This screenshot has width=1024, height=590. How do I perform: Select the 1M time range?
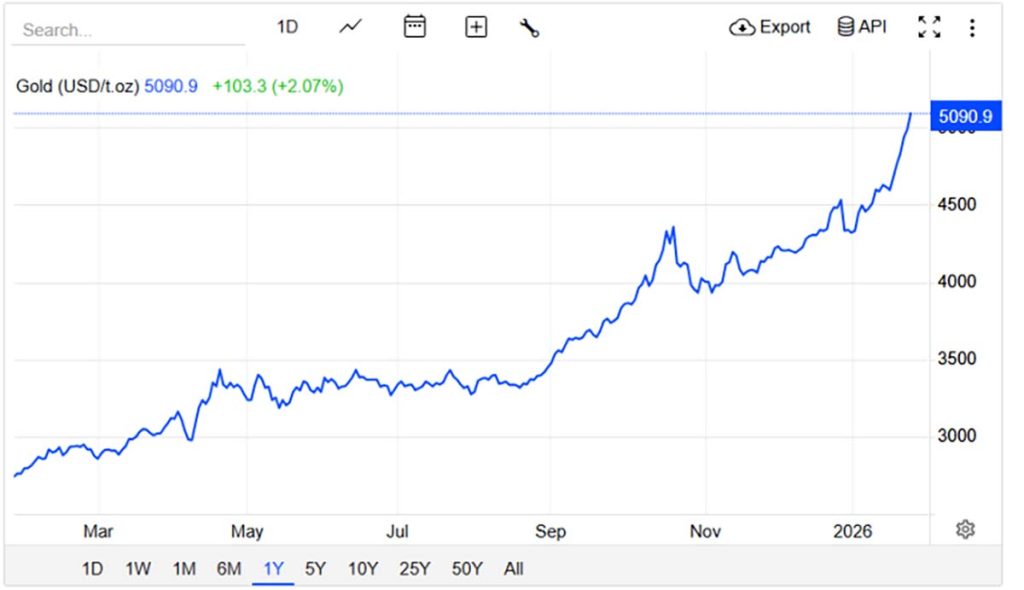coord(183,568)
